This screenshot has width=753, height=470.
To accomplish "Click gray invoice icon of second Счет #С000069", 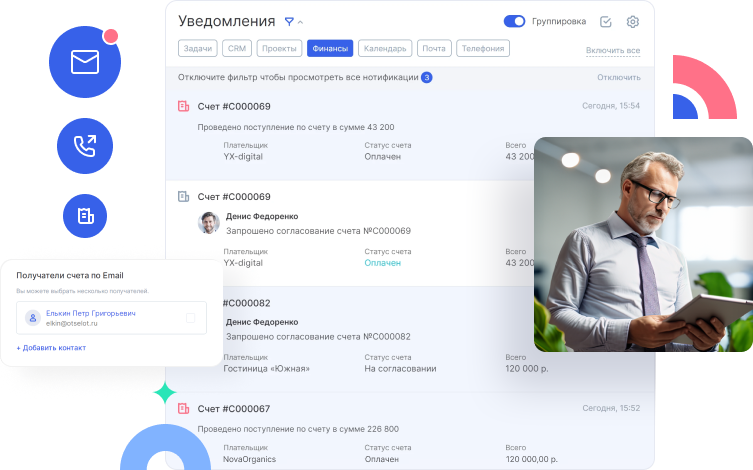I will click(x=183, y=196).
